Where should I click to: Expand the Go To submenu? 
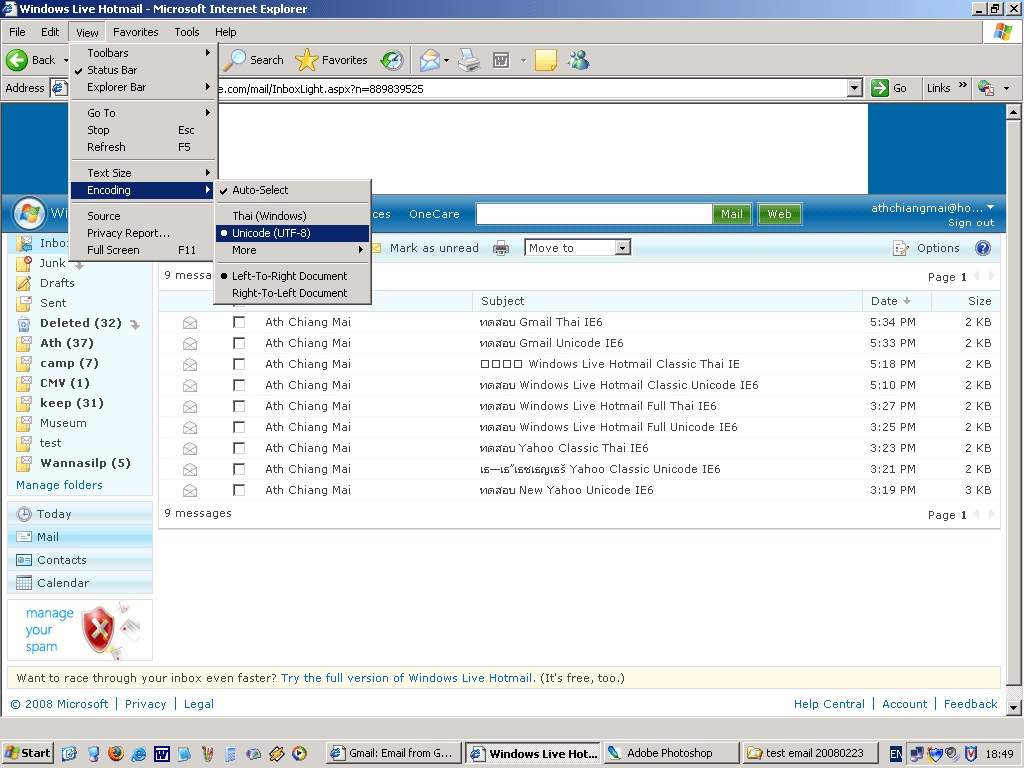pos(143,113)
